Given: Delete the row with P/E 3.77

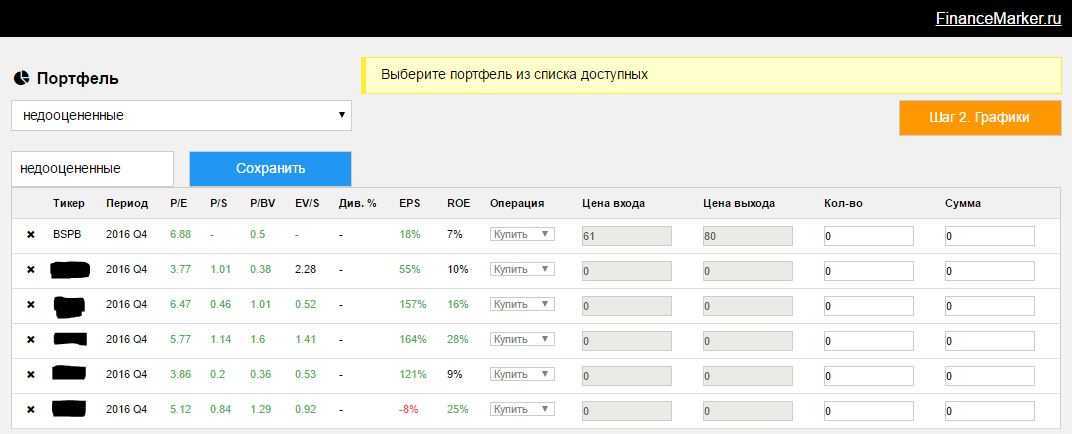Looking at the screenshot, I should point(30,269).
